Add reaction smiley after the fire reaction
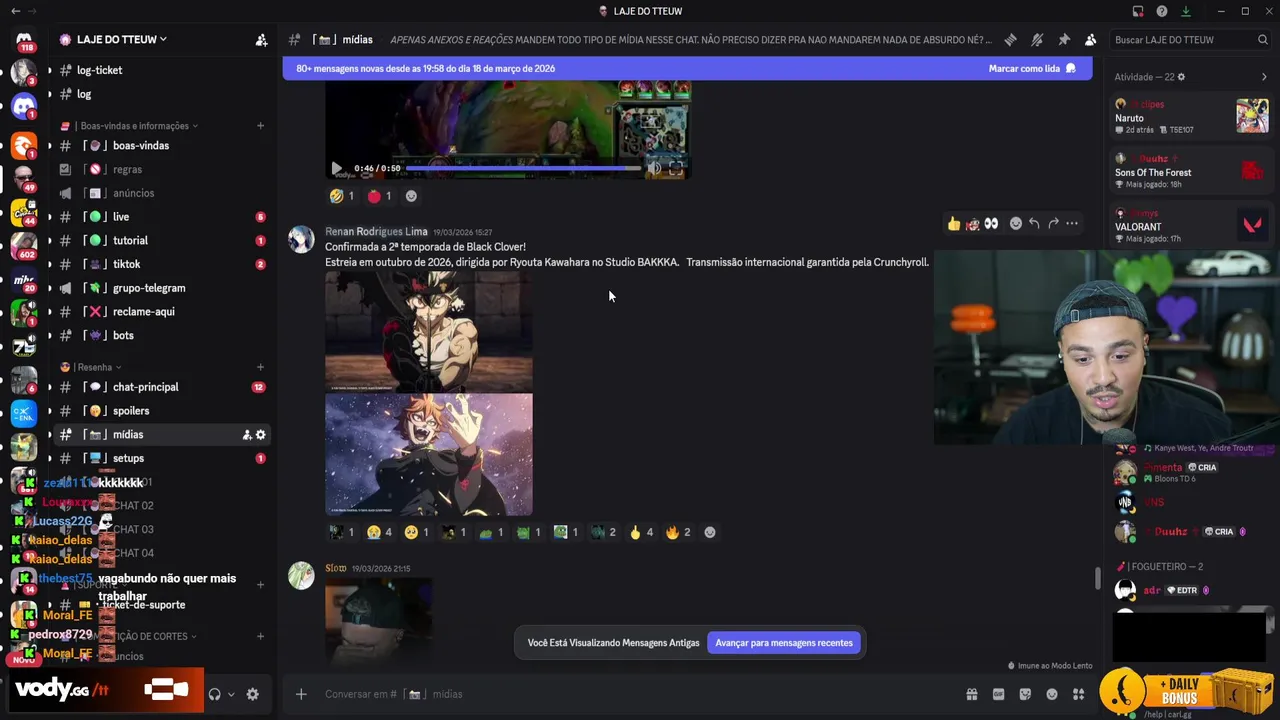This screenshot has height=720, width=1280. (x=710, y=532)
